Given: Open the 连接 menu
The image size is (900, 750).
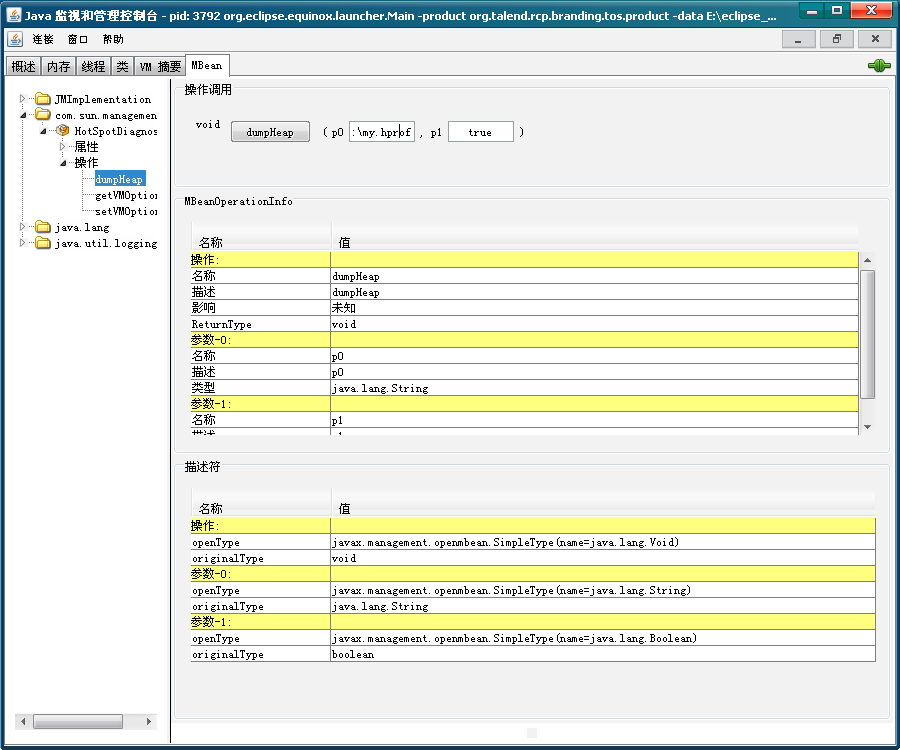Looking at the screenshot, I should 43,39.
